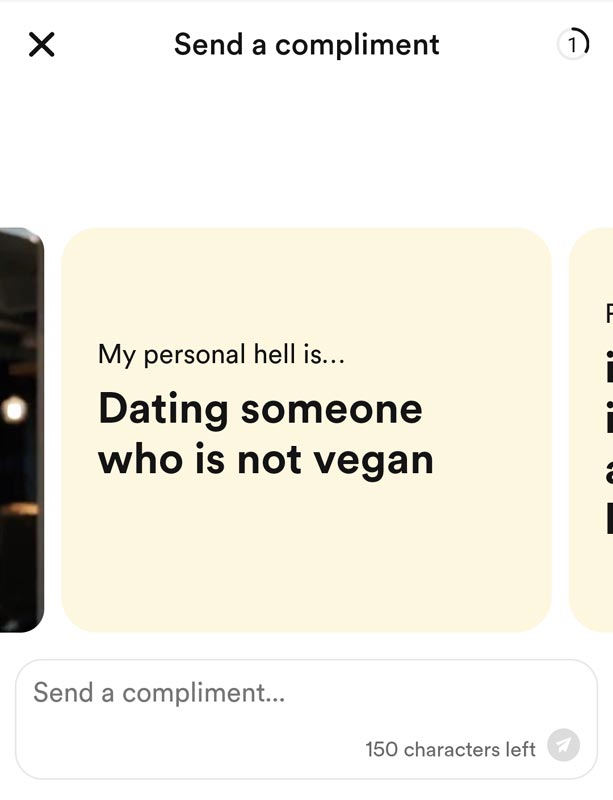
Task: Click the bold text on the right-edge card
Action: pos(608,441)
